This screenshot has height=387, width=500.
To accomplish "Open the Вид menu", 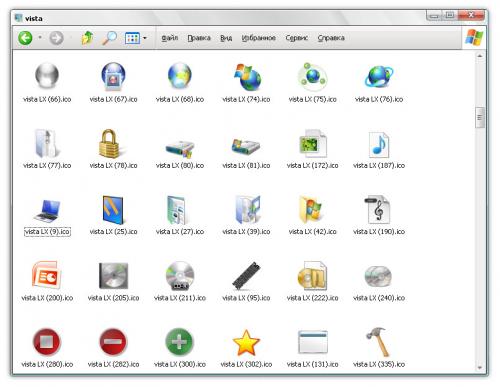I will pyautogui.click(x=226, y=38).
